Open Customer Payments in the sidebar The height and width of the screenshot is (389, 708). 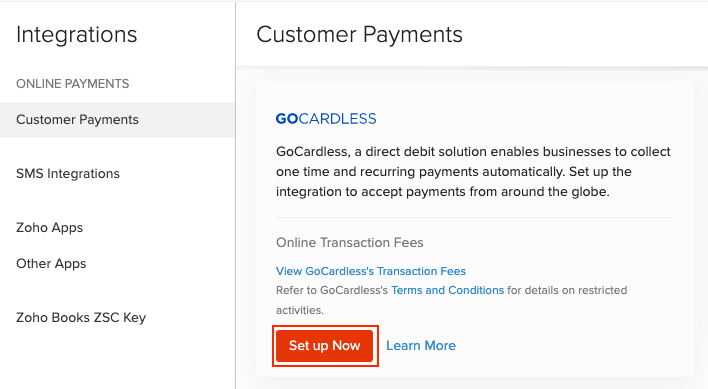117,120
